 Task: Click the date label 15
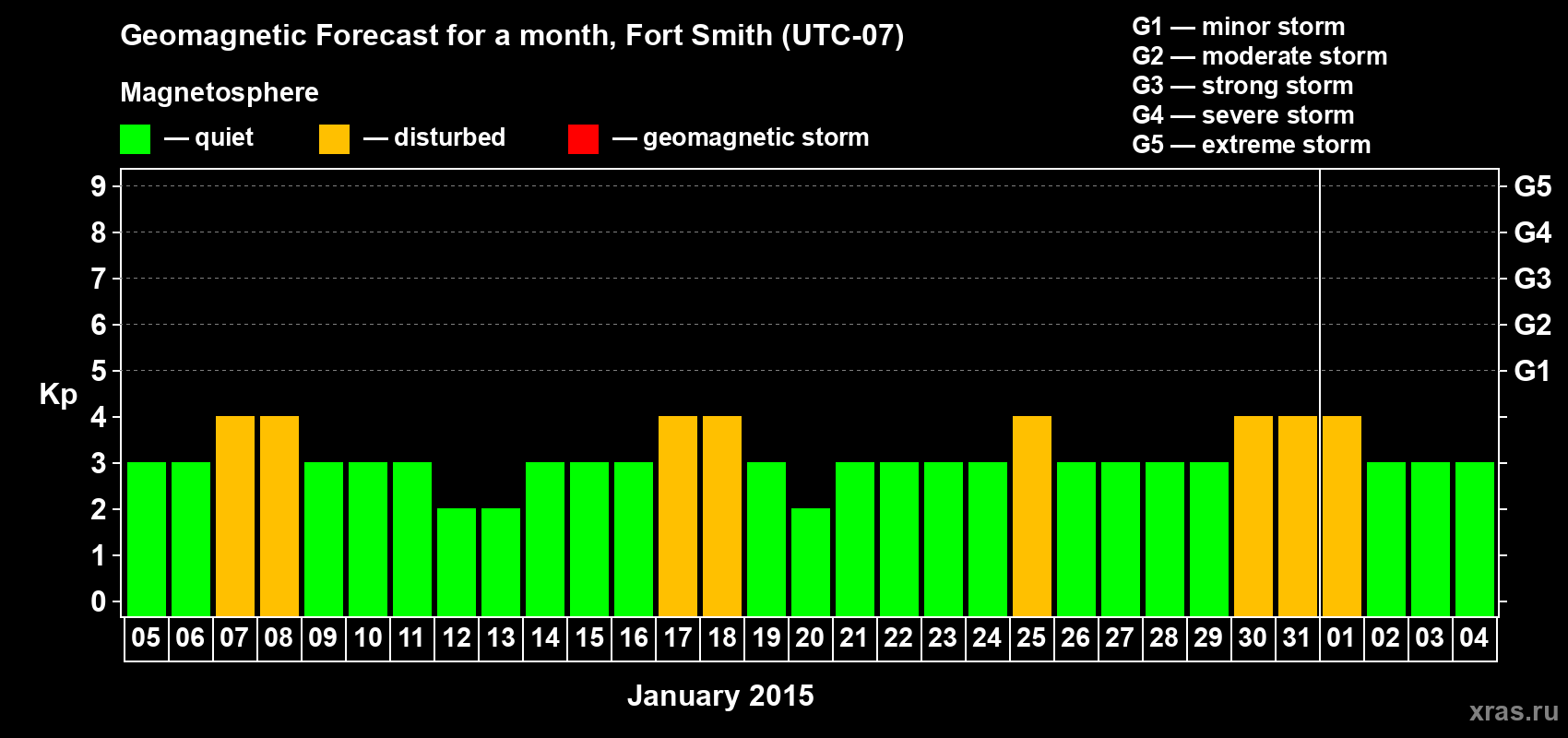pyautogui.click(x=589, y=637)
